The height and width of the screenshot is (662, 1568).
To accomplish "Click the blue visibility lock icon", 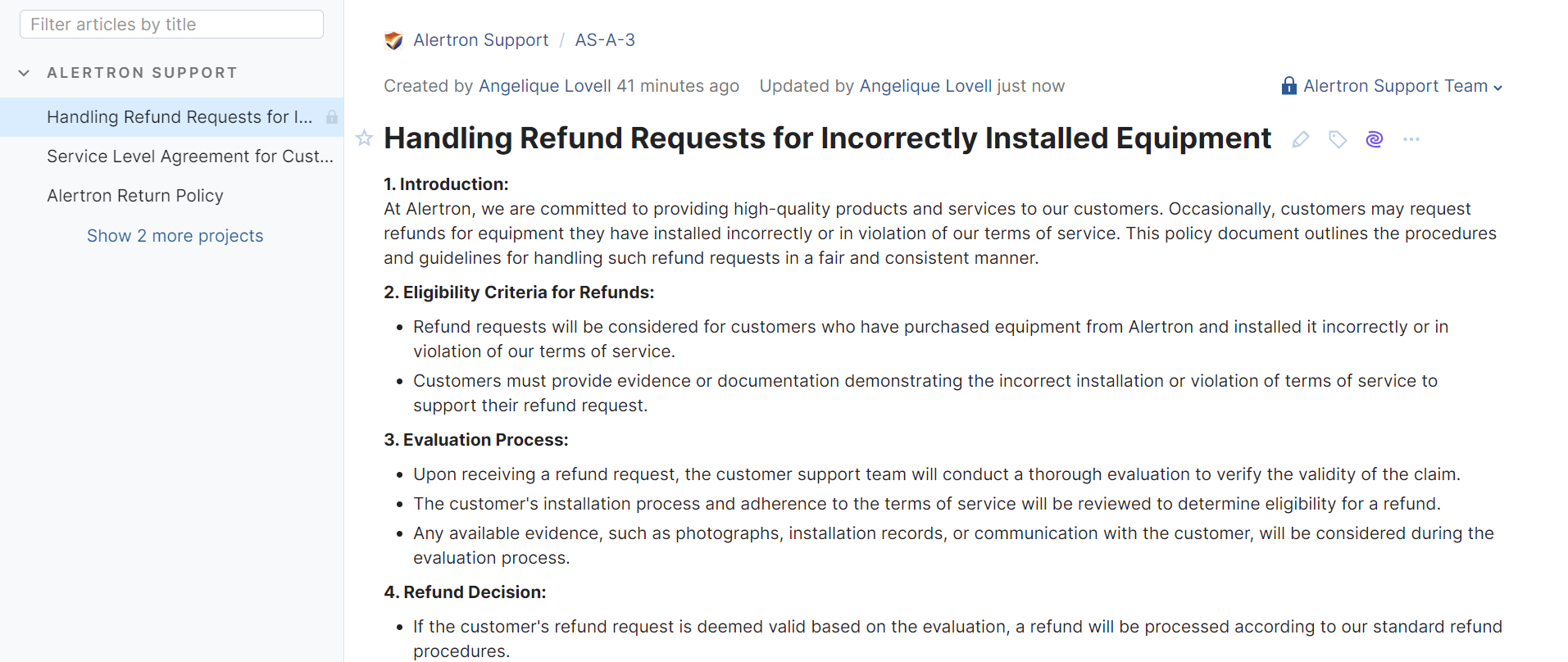I will 1289,86.
